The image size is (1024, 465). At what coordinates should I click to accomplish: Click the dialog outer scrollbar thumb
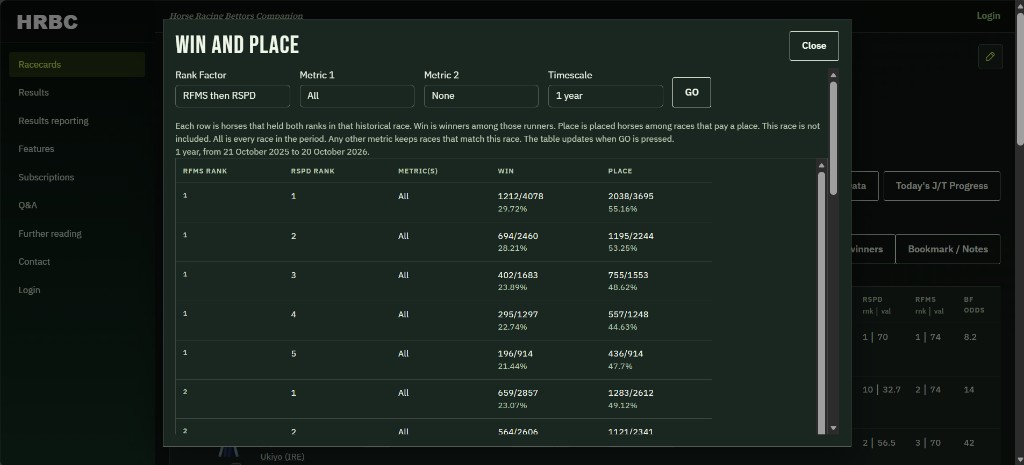833,138
